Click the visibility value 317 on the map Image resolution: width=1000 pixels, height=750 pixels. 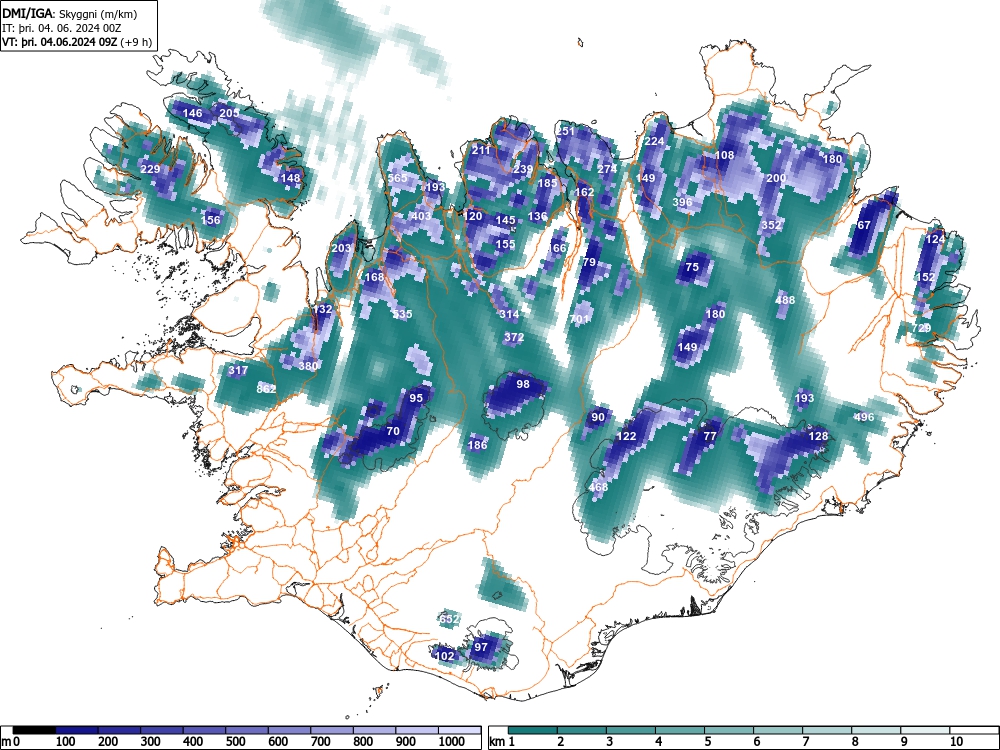pos(238,371)
